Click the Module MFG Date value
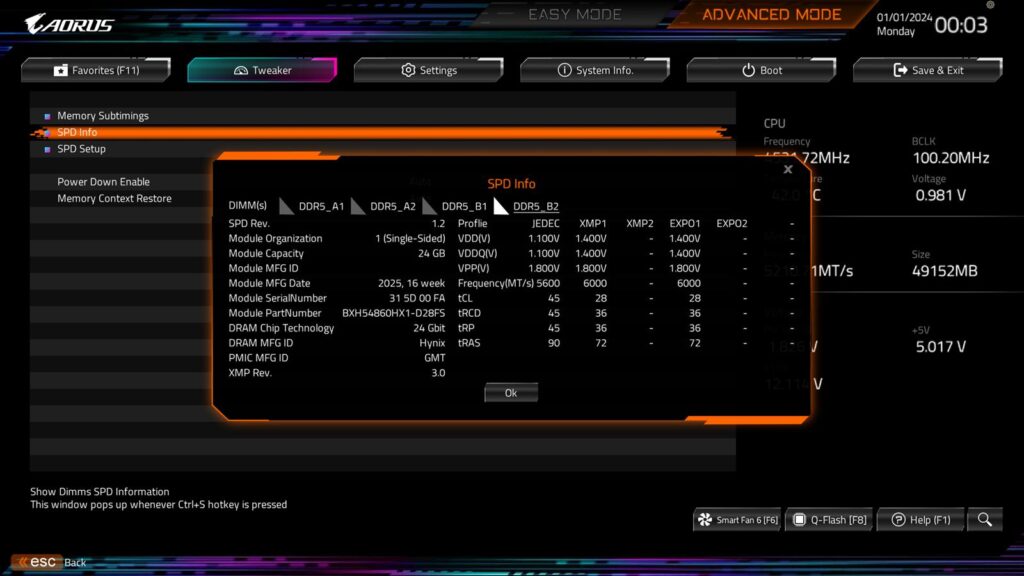The width and height of the screenshot is (1024, 576). pos(411,283)
